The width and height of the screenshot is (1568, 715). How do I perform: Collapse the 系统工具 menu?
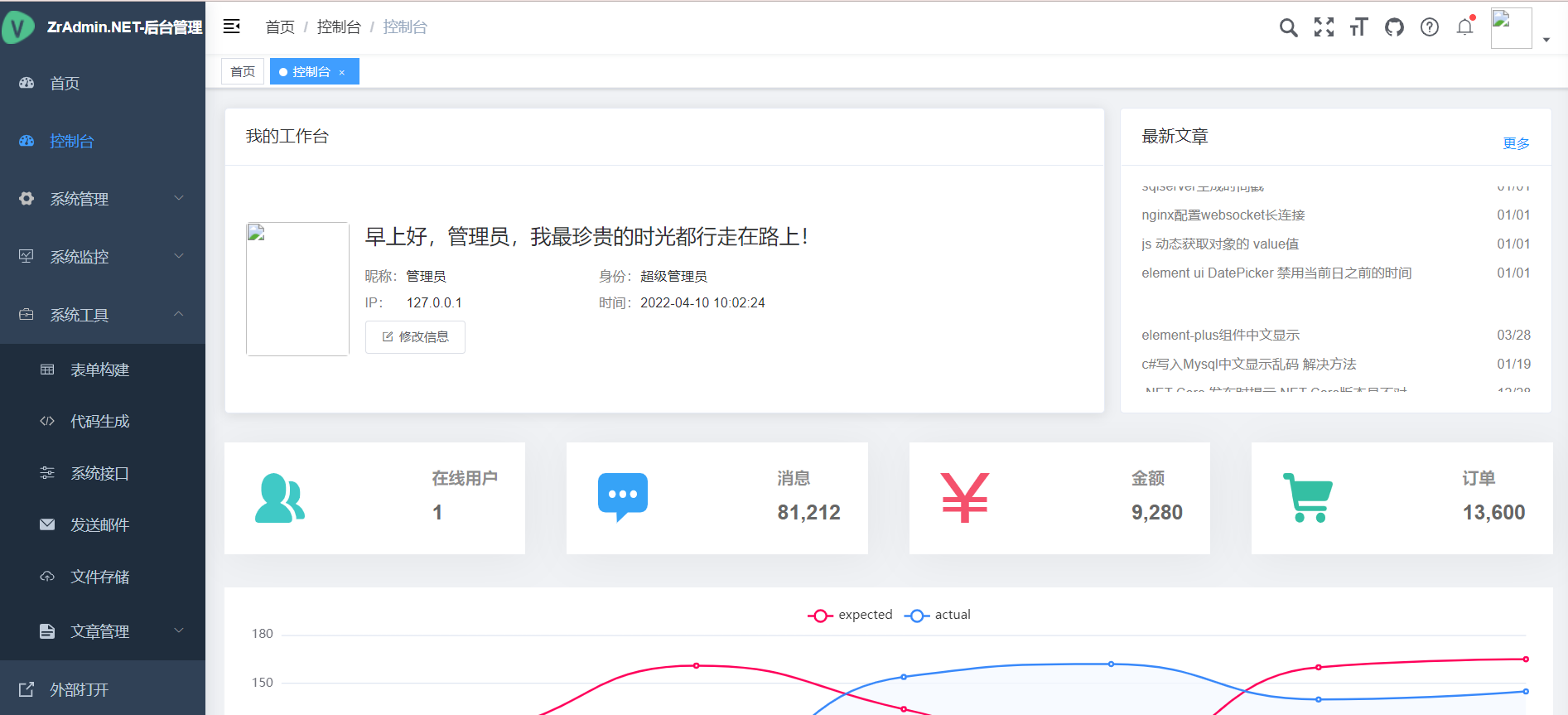click(x=103, y=315)
